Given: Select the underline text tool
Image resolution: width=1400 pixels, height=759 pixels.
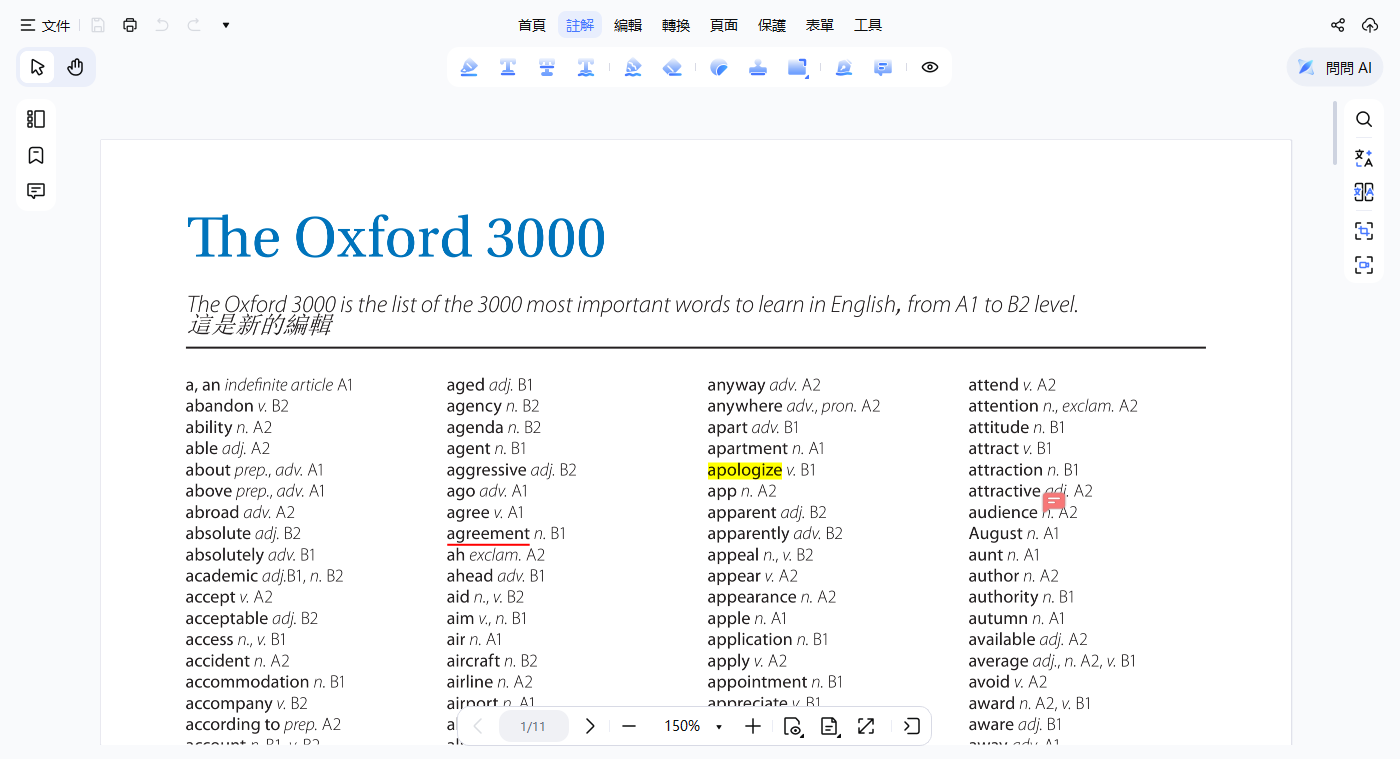Looking at the screenshot, I should click(x=508, y=67).
